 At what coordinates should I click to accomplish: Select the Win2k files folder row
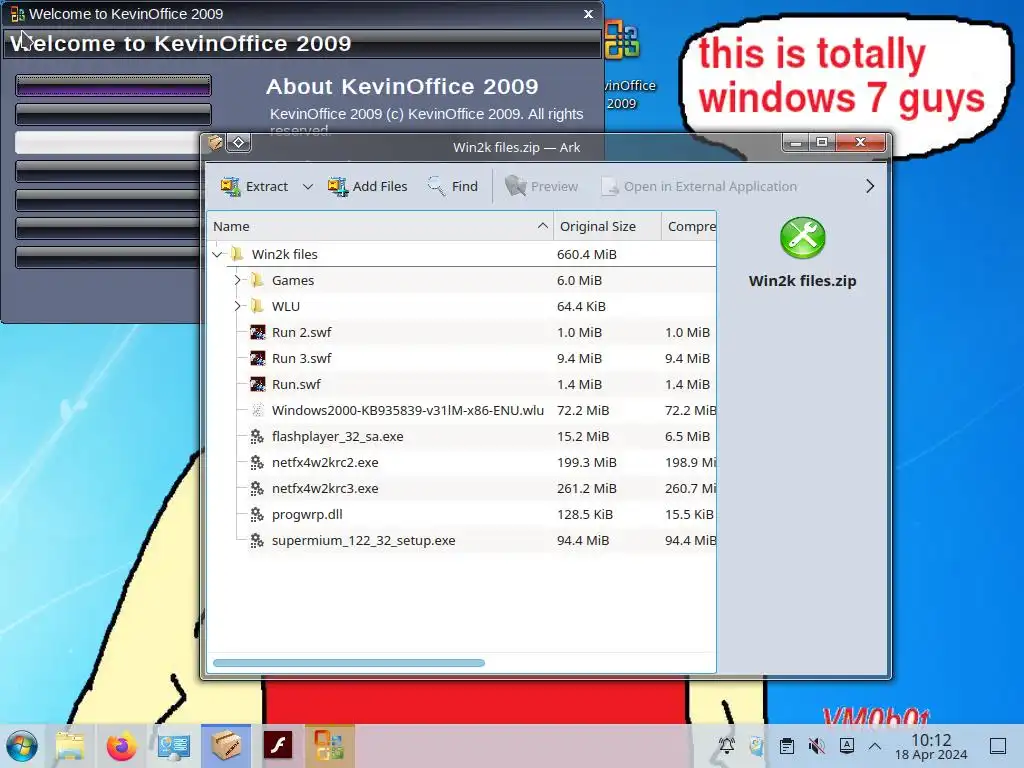(x=462, y=254)
